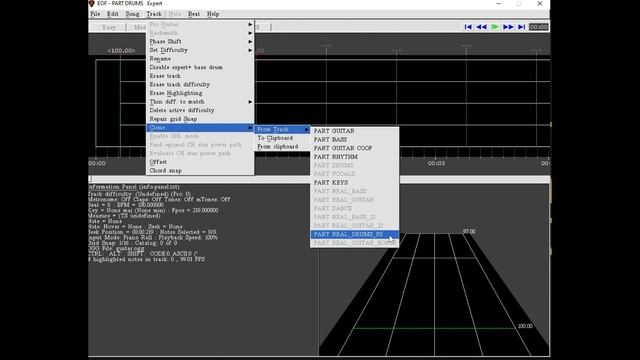Choose Erase track
This screenshot has height=360, width=640.
(200, 76)
